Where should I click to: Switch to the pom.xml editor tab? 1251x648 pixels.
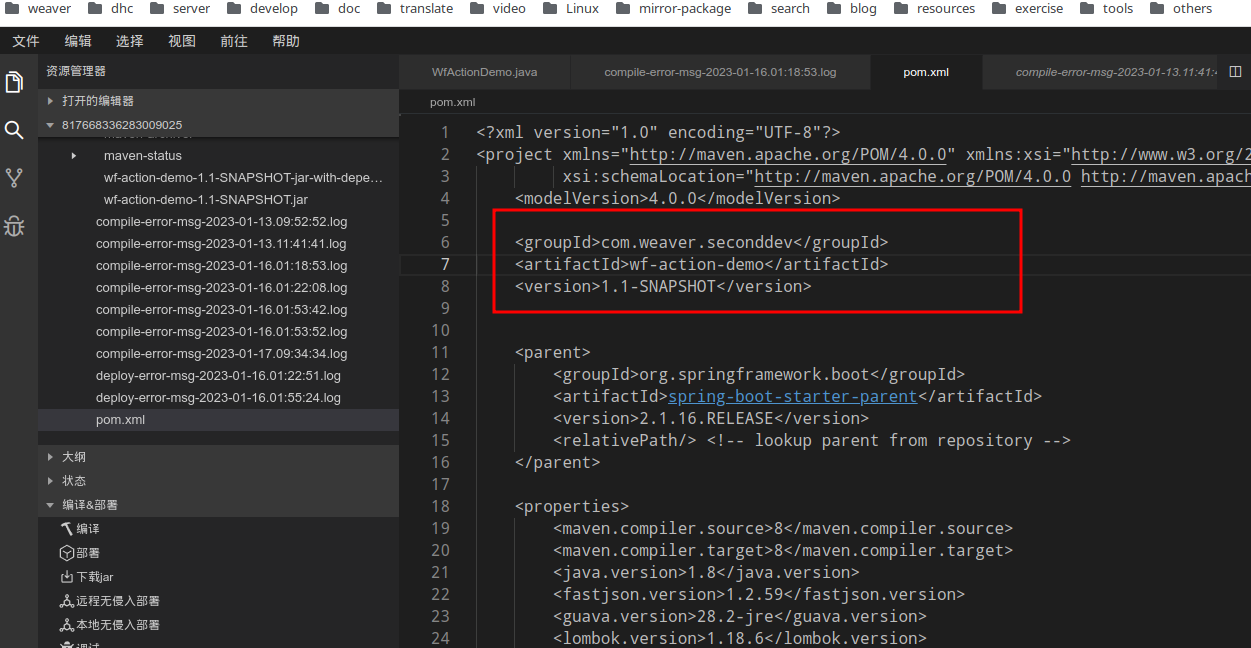926,72
